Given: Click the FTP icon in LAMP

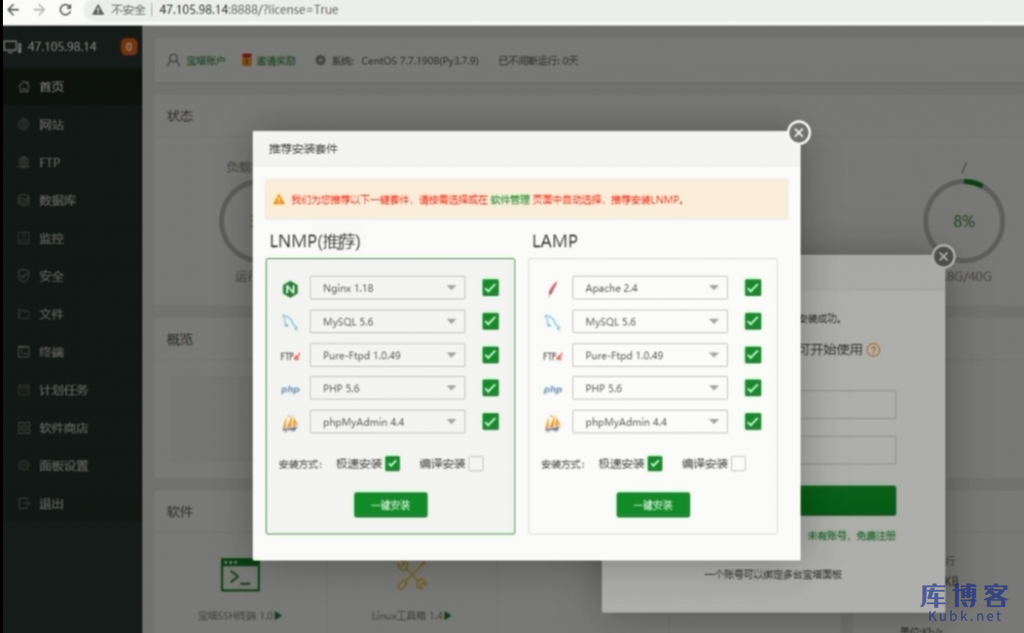Looking at the screenshot, I should (552, 355).
